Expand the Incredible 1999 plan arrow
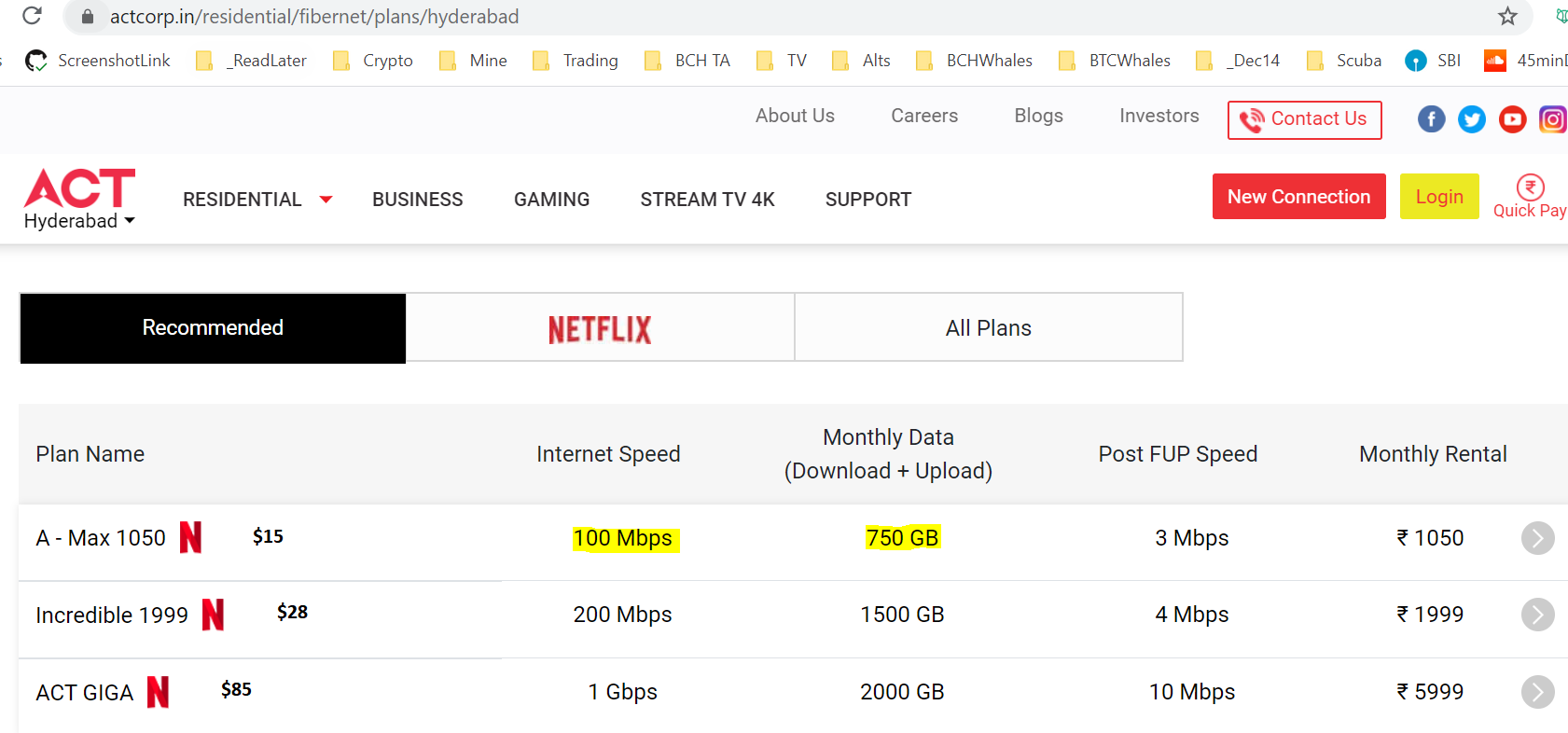The height and width of the screenshot is (733, 1568). pyautogui.click(x=1537, y=615)
